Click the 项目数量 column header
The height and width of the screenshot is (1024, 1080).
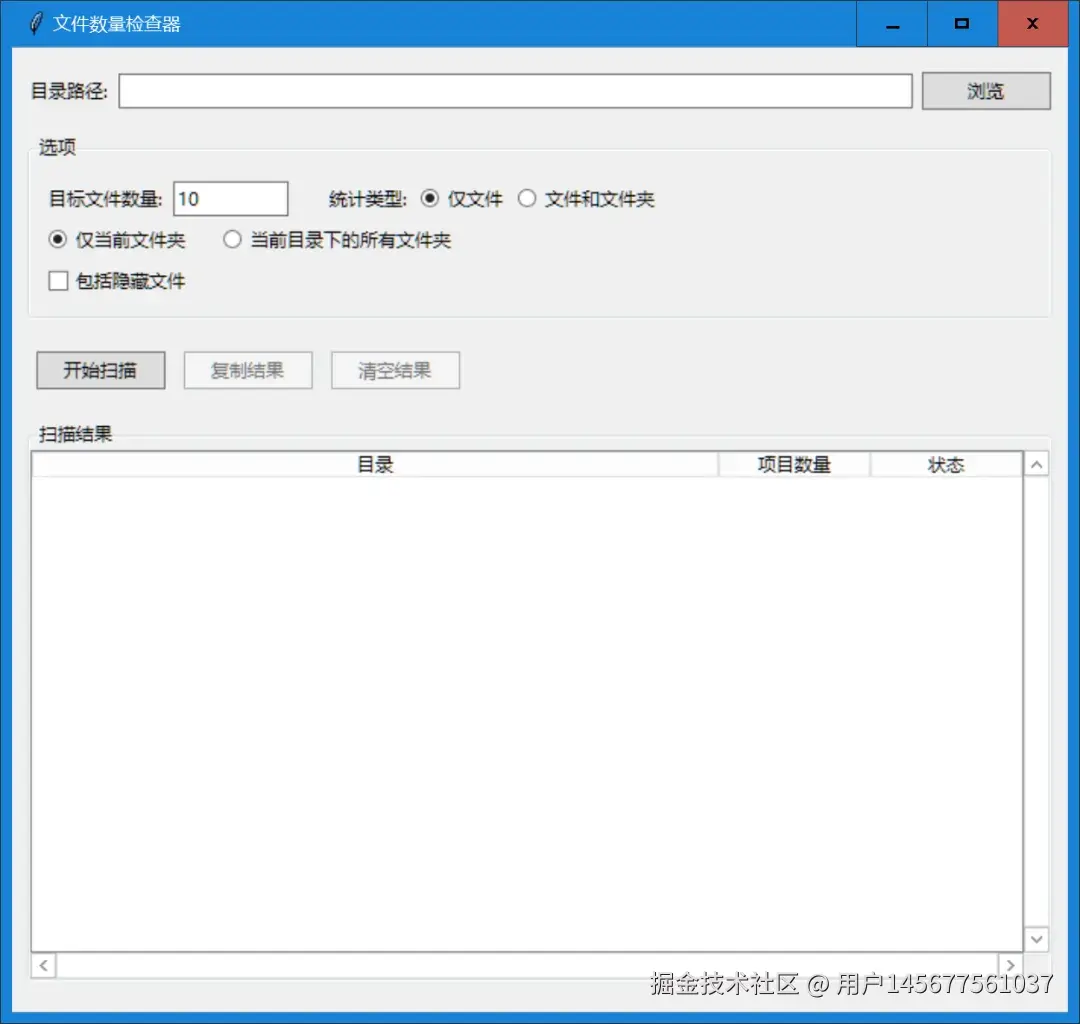point(793,463)
